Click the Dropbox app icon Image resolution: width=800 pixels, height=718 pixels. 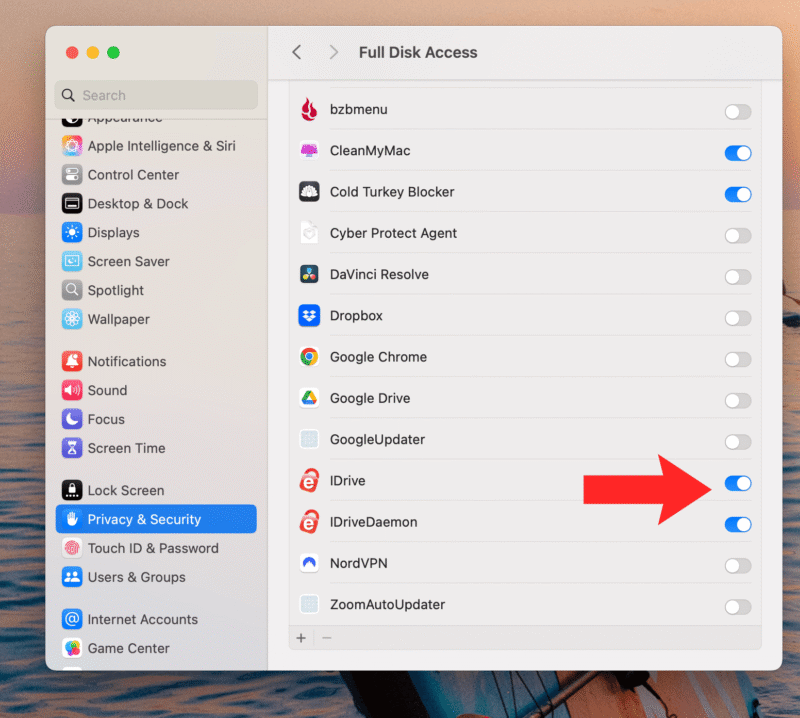[309, 316]
